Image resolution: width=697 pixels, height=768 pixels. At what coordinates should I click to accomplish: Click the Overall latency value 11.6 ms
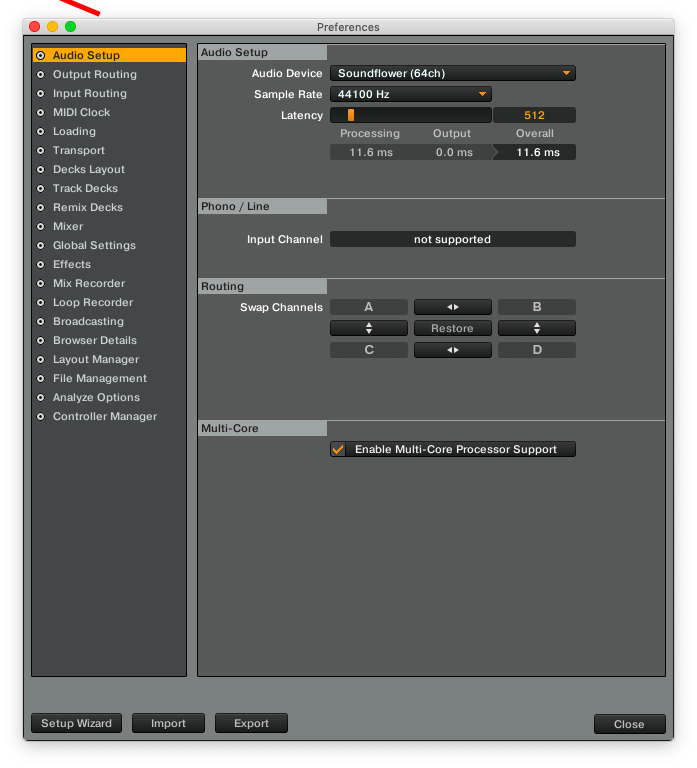(x=537, y=152)
